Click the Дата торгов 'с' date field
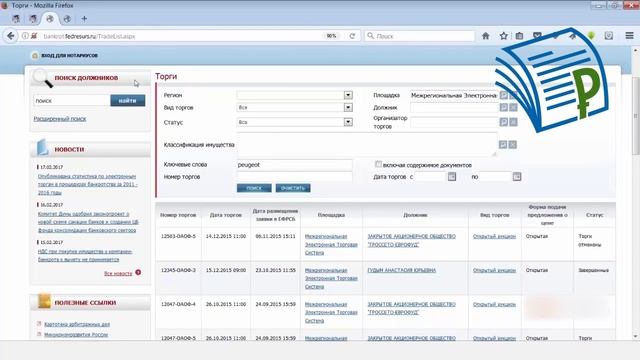Viewport: 640px width, 360px height. click(x=430, y=177)
